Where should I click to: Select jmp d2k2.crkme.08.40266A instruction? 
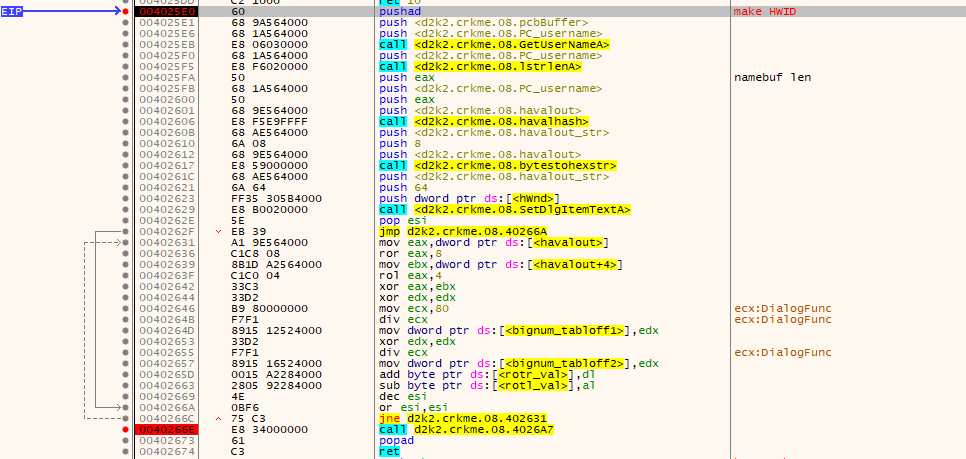coord(463,232)
